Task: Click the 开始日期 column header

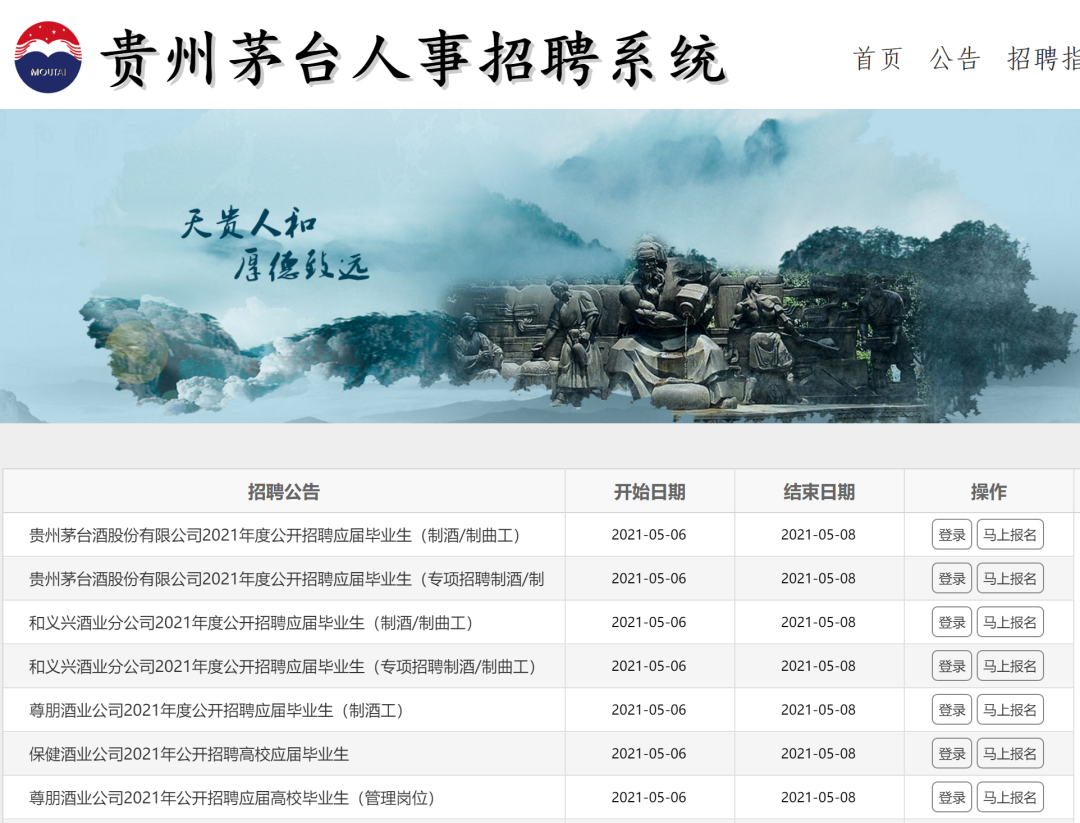Action: pos(650,492)
